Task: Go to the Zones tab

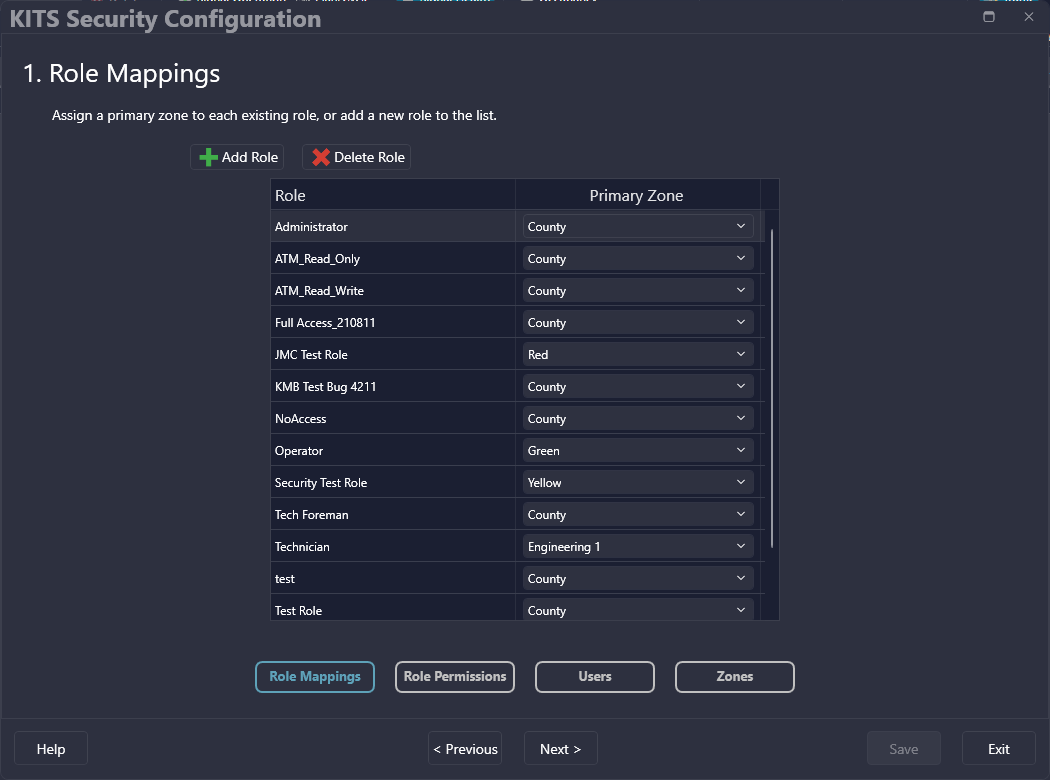Action: pyautogui.click(x=735, y=677)
